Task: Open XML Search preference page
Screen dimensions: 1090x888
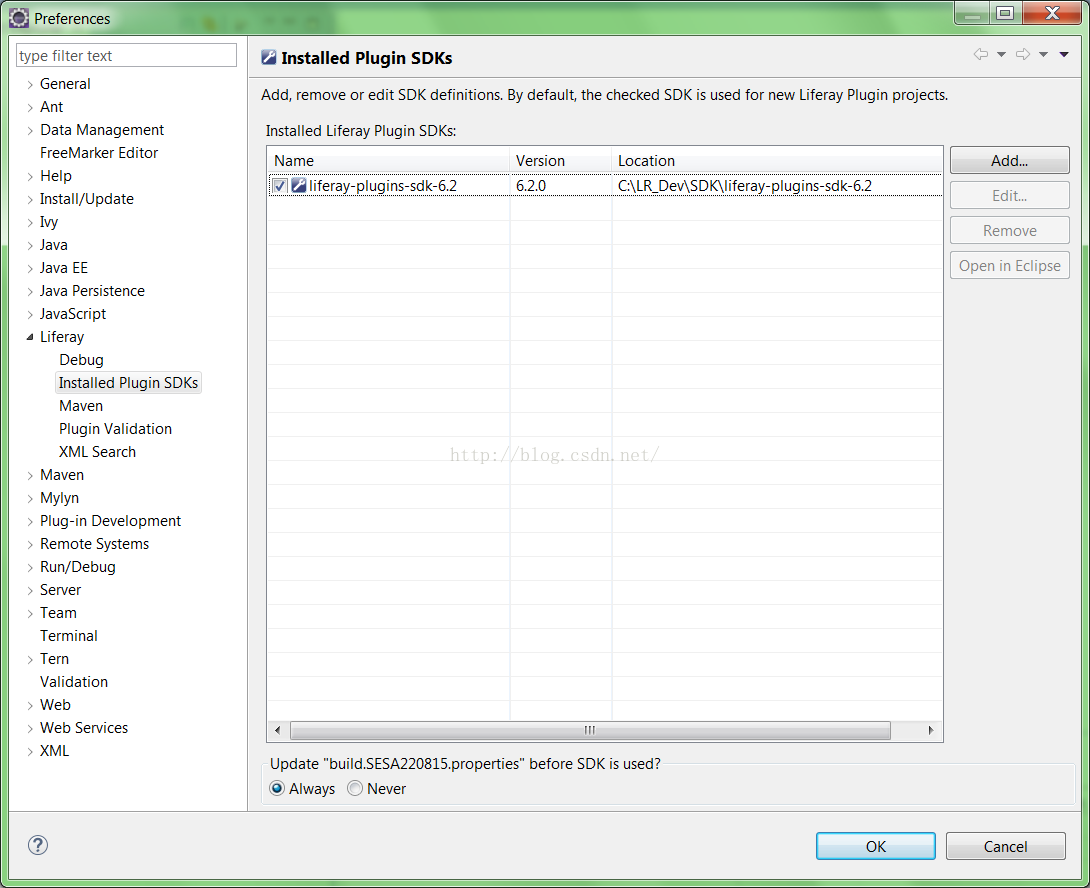Action: tap(97, 452)
